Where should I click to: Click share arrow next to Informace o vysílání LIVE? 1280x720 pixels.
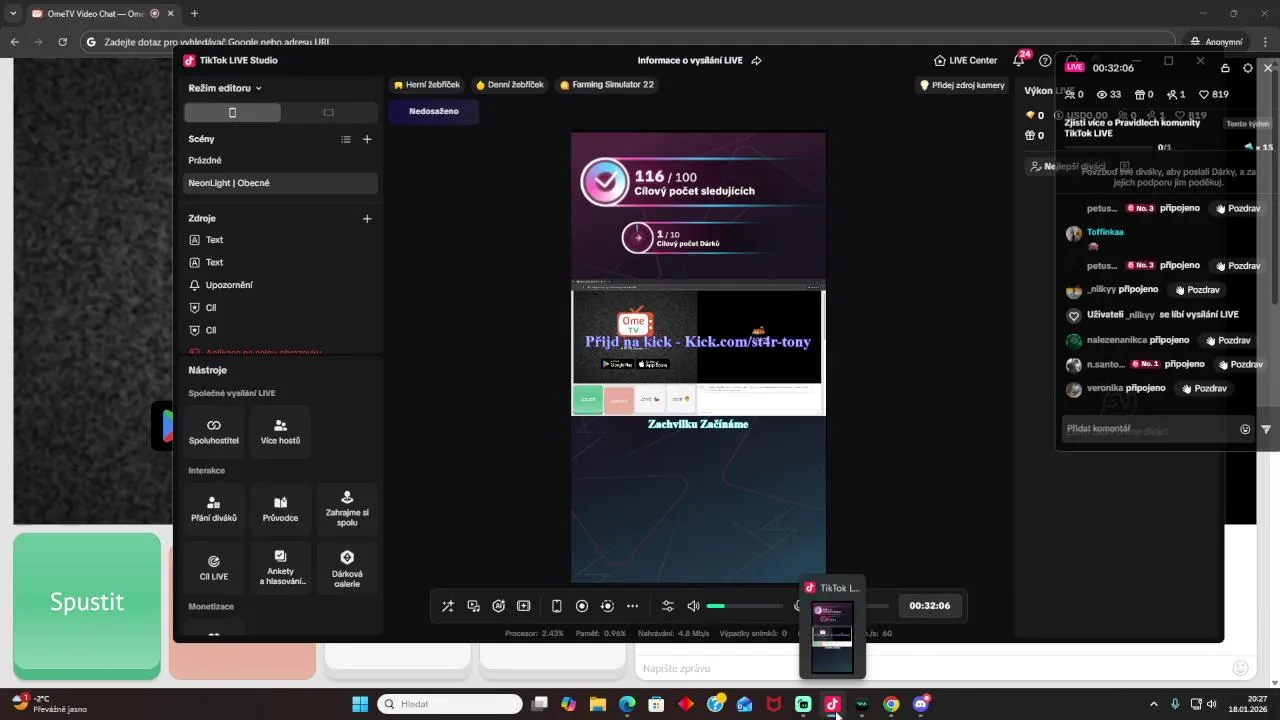click(x=757, y=60)
